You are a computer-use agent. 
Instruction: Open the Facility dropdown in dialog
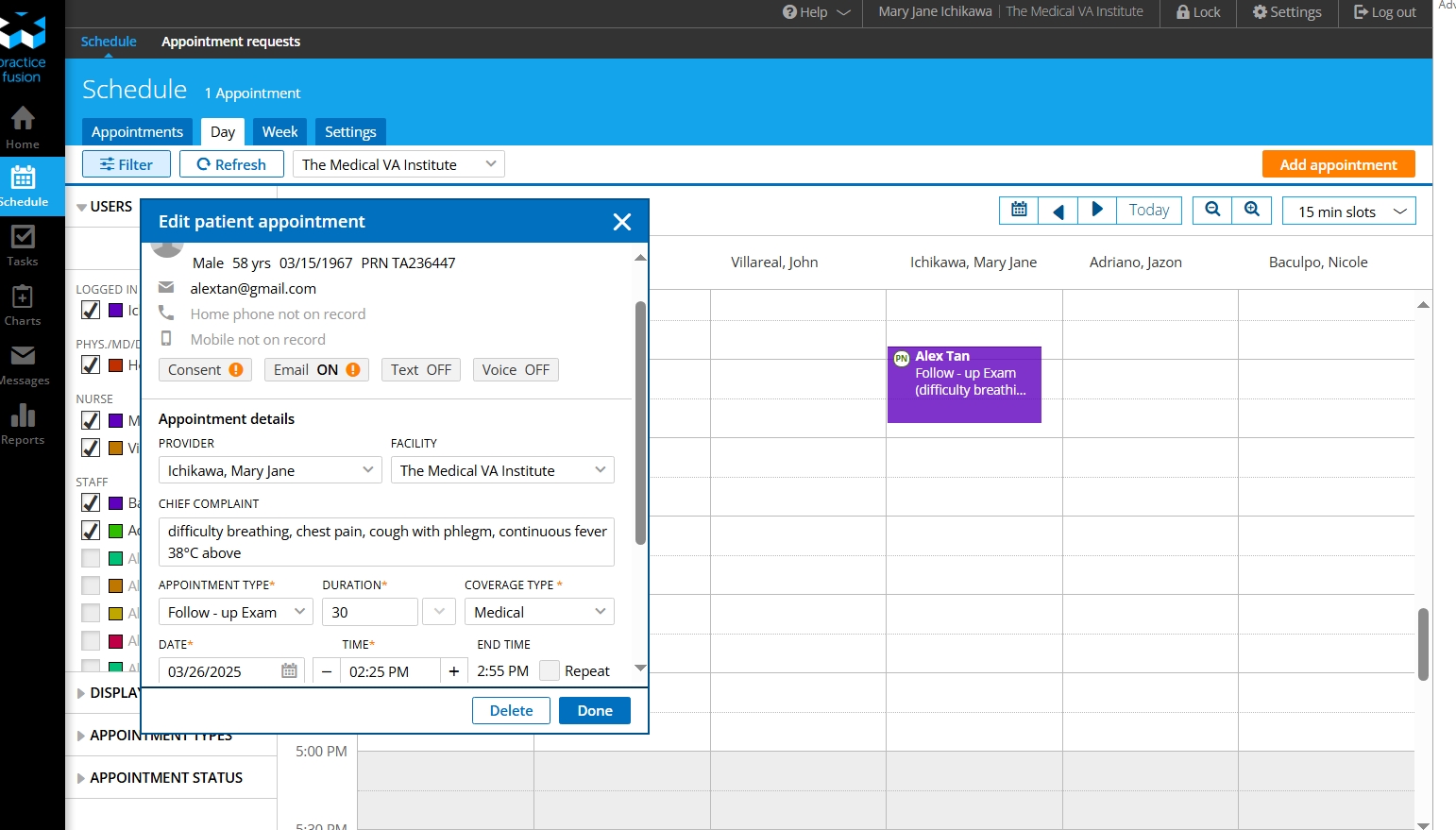pos(502,470)
